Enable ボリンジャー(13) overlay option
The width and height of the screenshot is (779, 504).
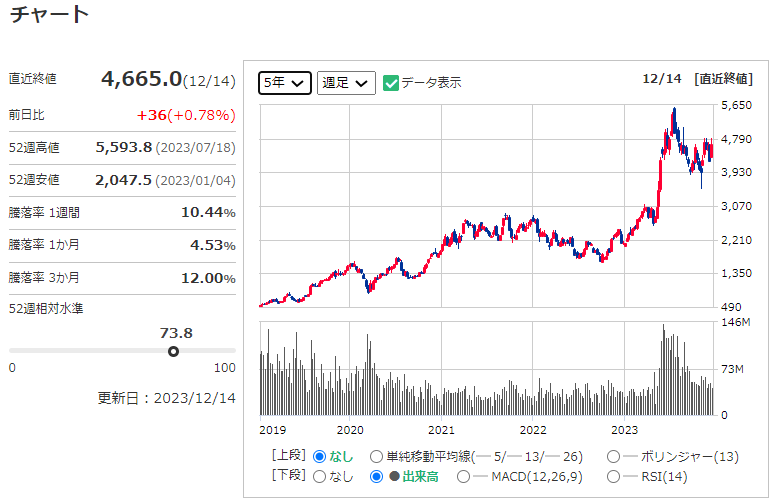point(614,457)
